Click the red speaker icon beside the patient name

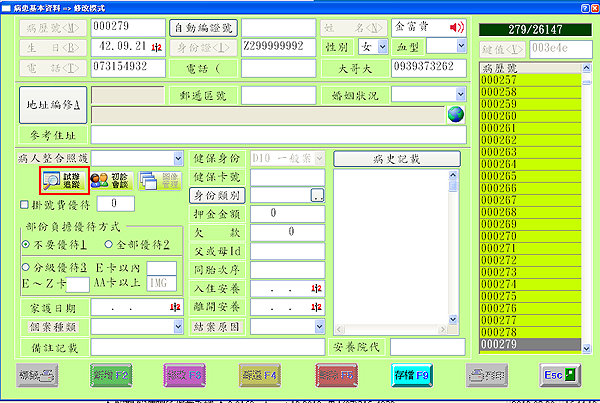click(458, 25)
